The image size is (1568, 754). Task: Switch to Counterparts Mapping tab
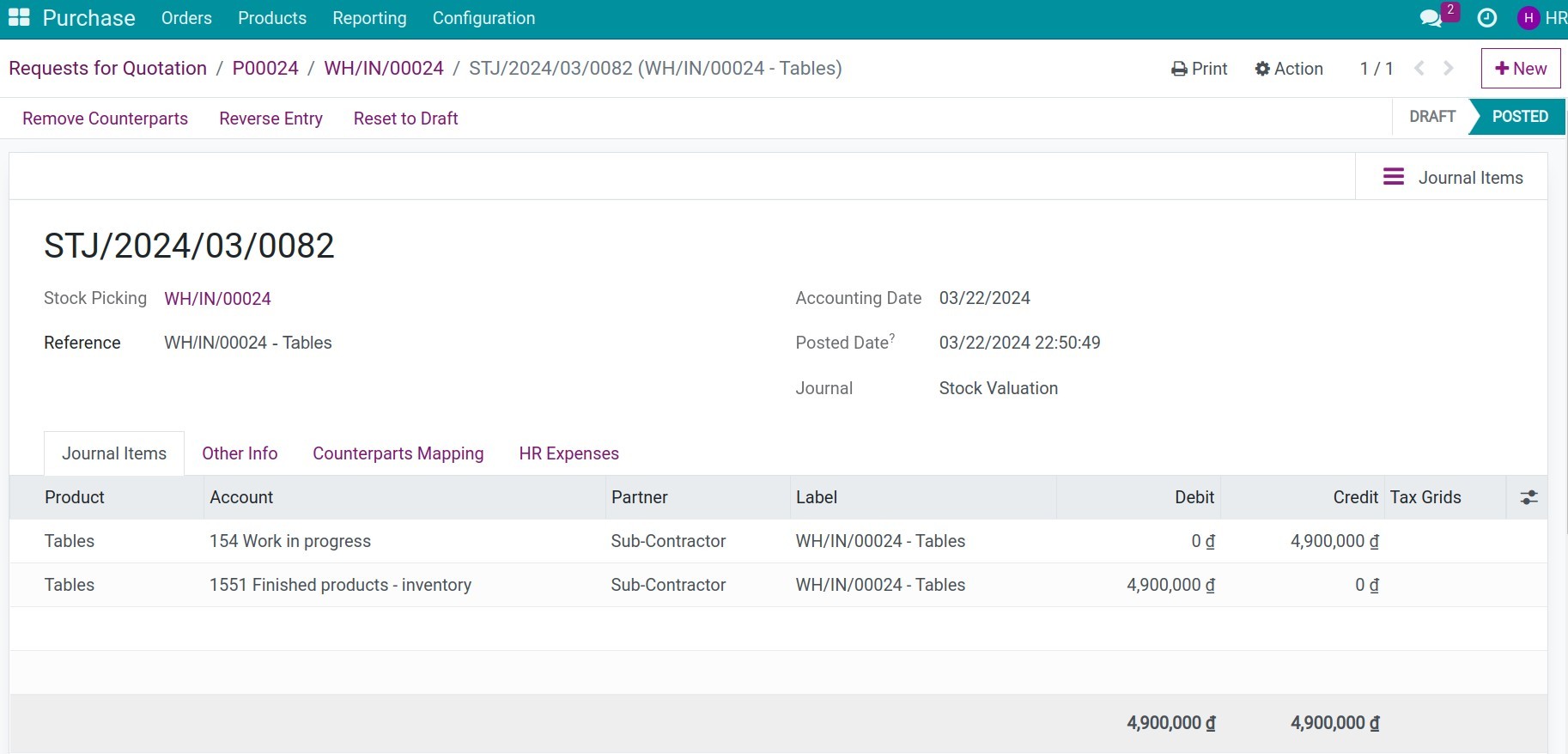click(x=398, y=453)
